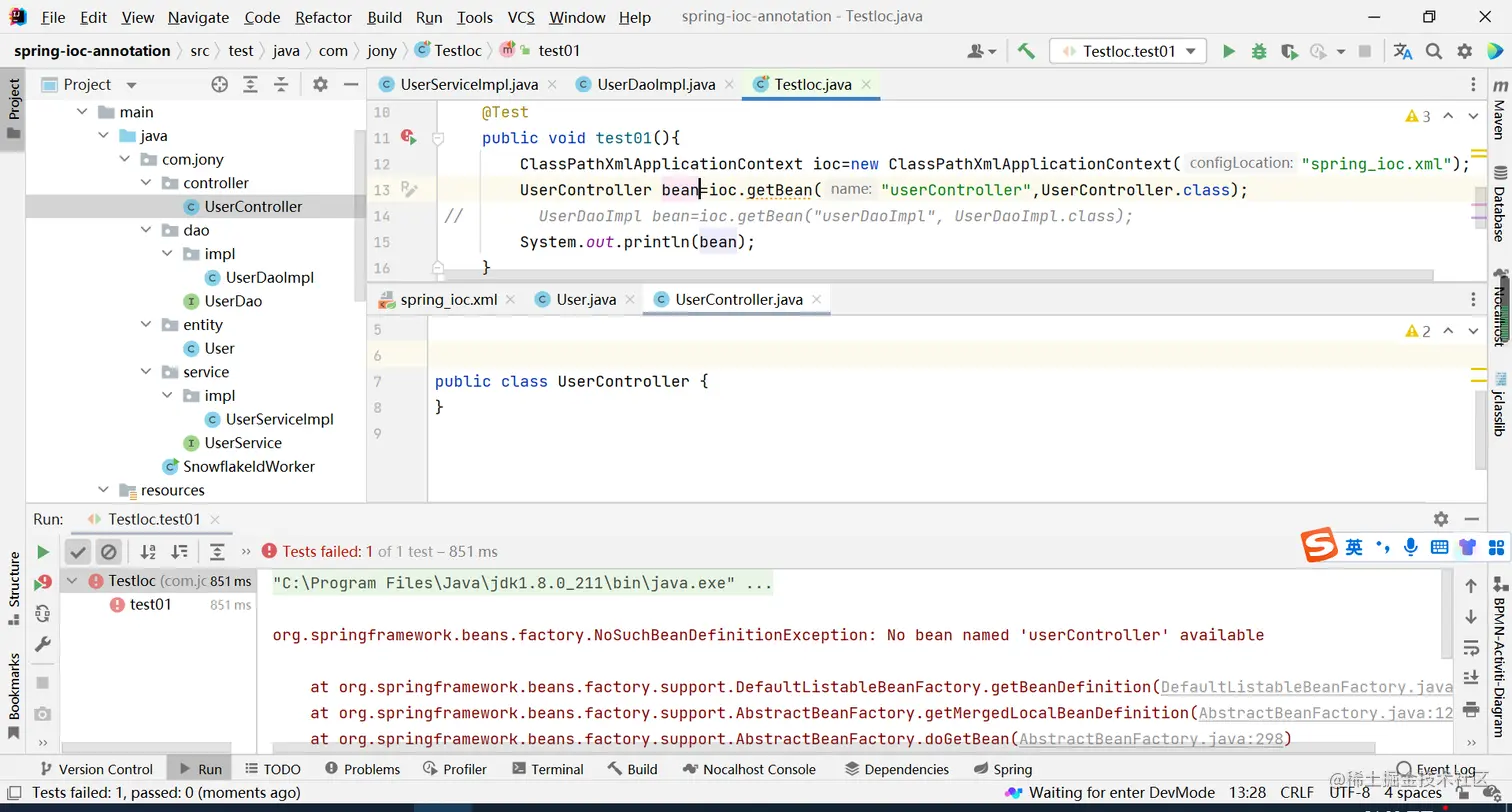This screenshot has width=1512, height=812.
Task: Open the DefaultListableBeanFactory.java stack trace link
Action: [1306, 687]
